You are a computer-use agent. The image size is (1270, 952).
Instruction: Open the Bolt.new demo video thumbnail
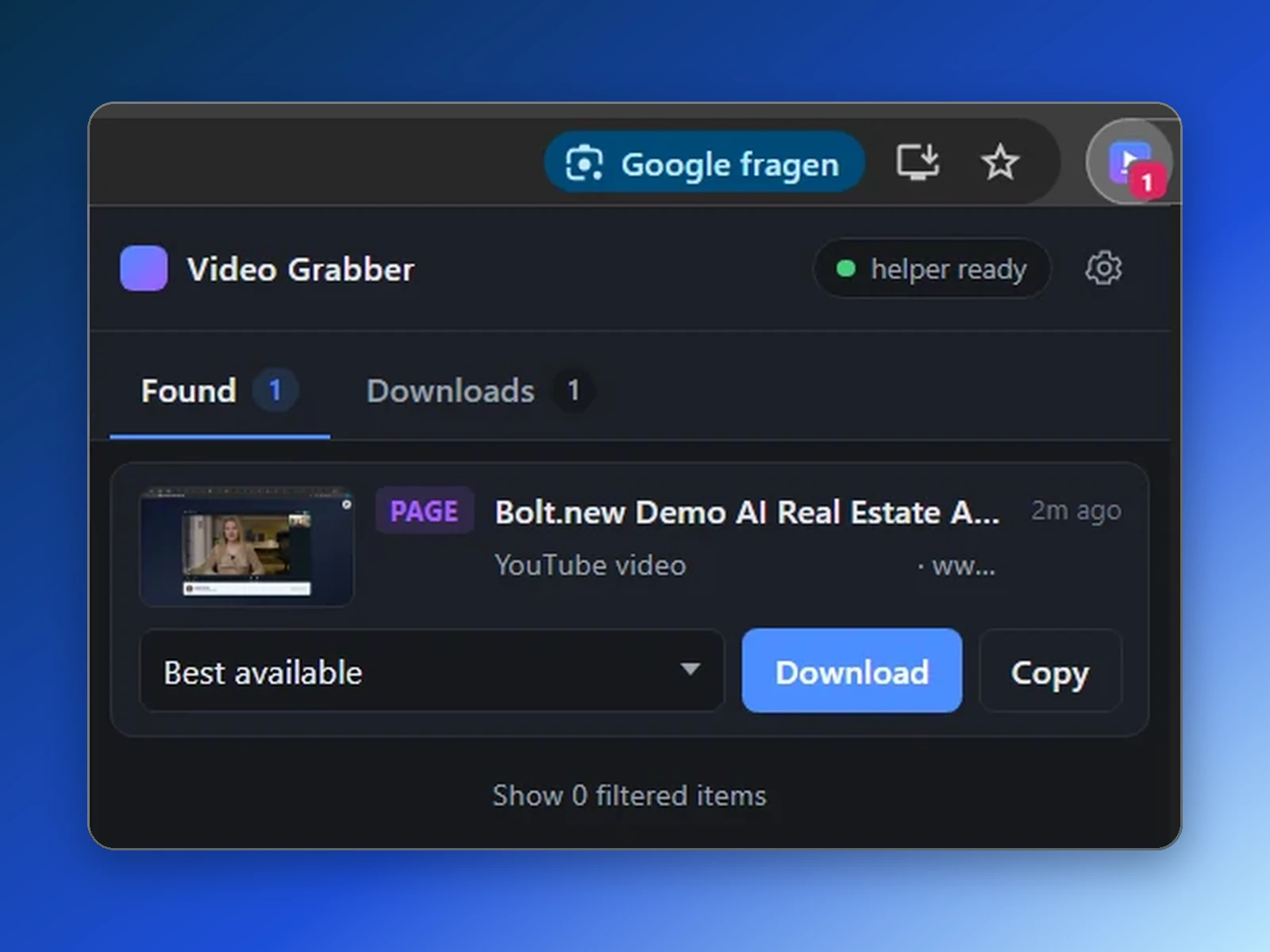click(247, 547)
